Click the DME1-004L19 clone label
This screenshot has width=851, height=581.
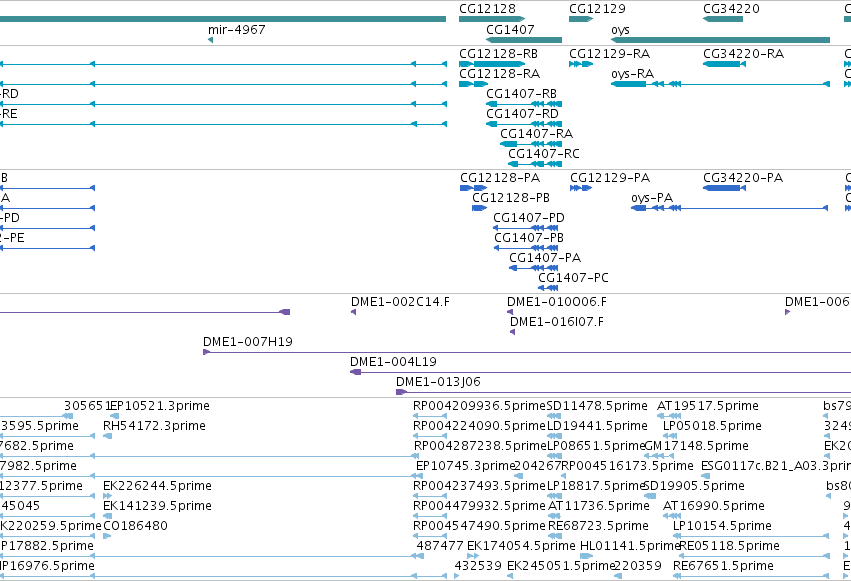(x=393, y=362)
